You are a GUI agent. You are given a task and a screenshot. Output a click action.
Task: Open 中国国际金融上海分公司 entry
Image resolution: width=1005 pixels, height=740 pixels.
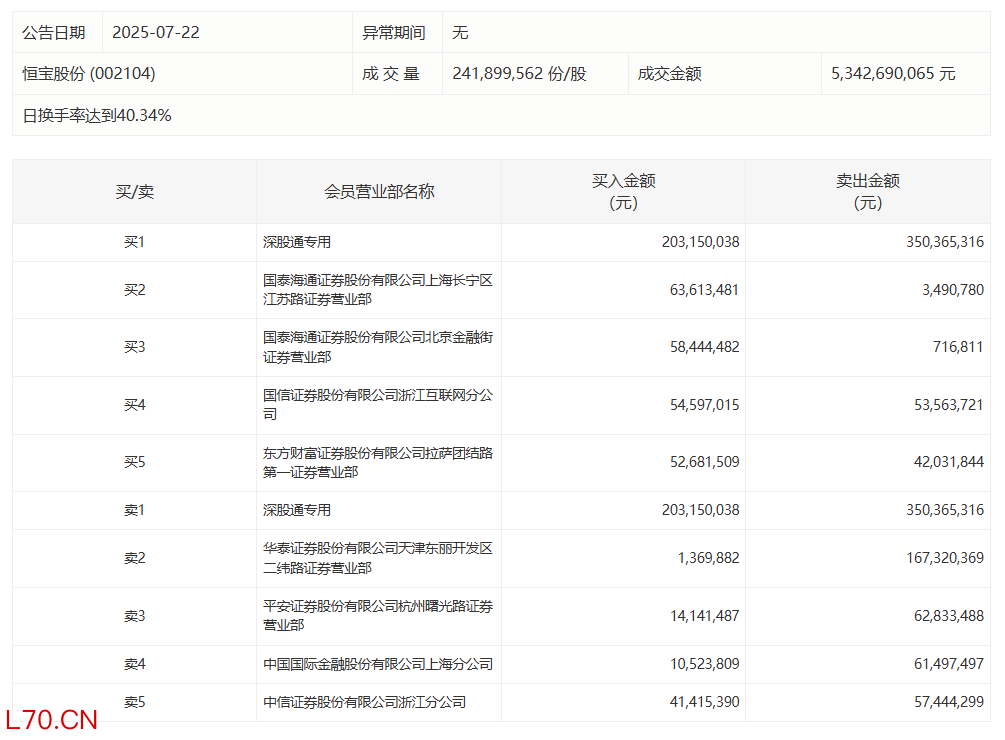pos(378,664)
